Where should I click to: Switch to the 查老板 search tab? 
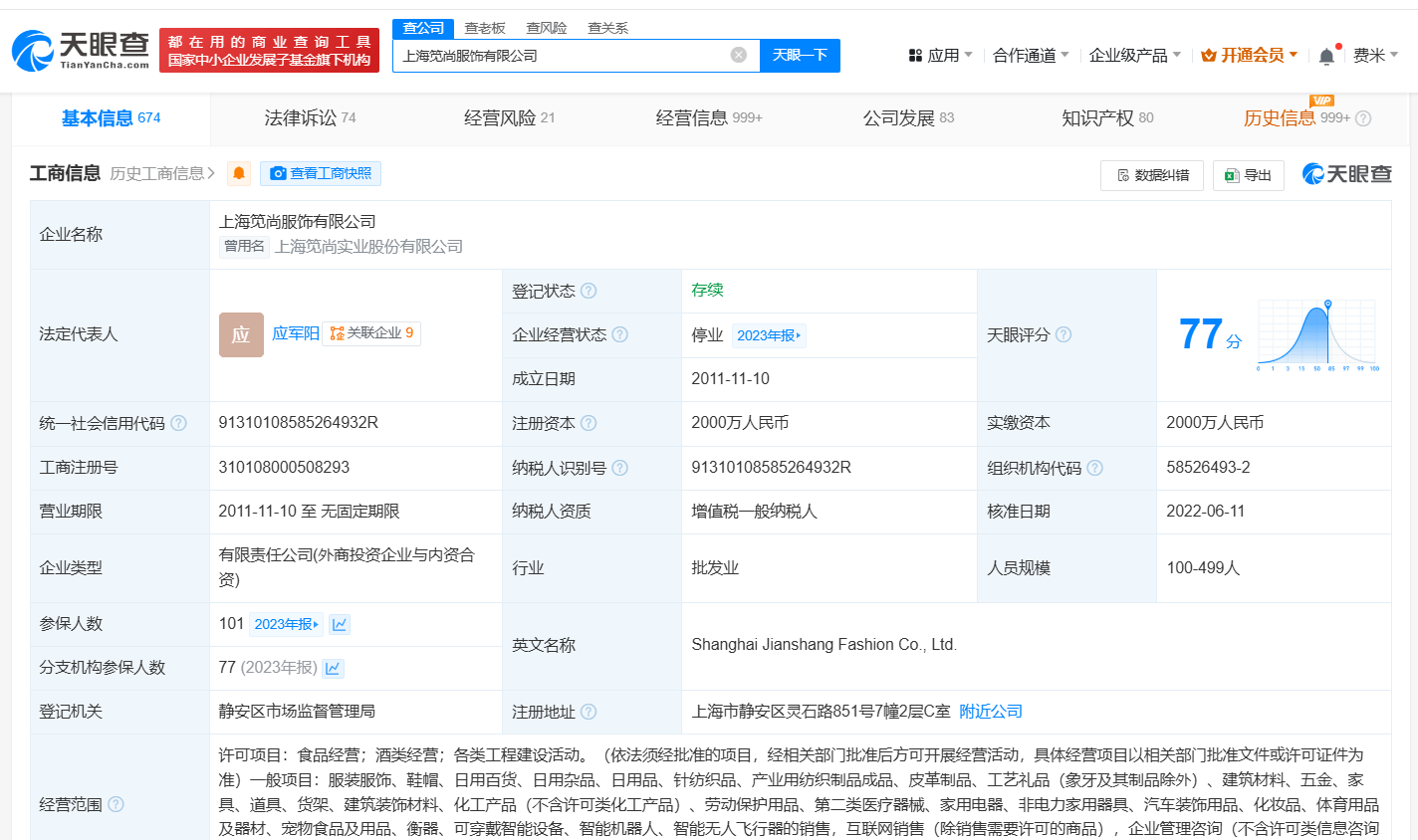coord(485,28)
